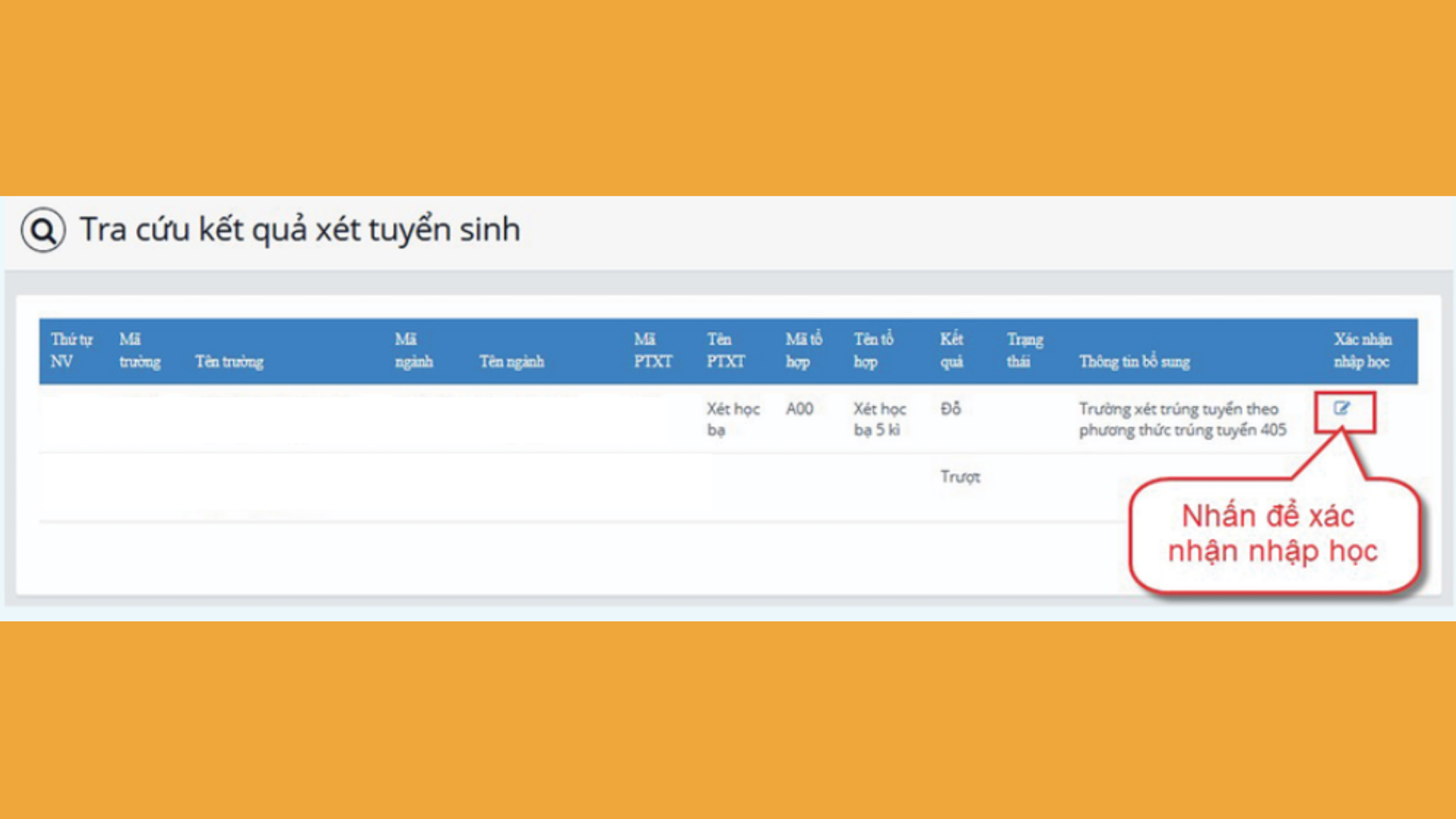Click the 'Mã PTXT' column header
Viewport: 1456px width, 819px height.
[x=653, y=350]
